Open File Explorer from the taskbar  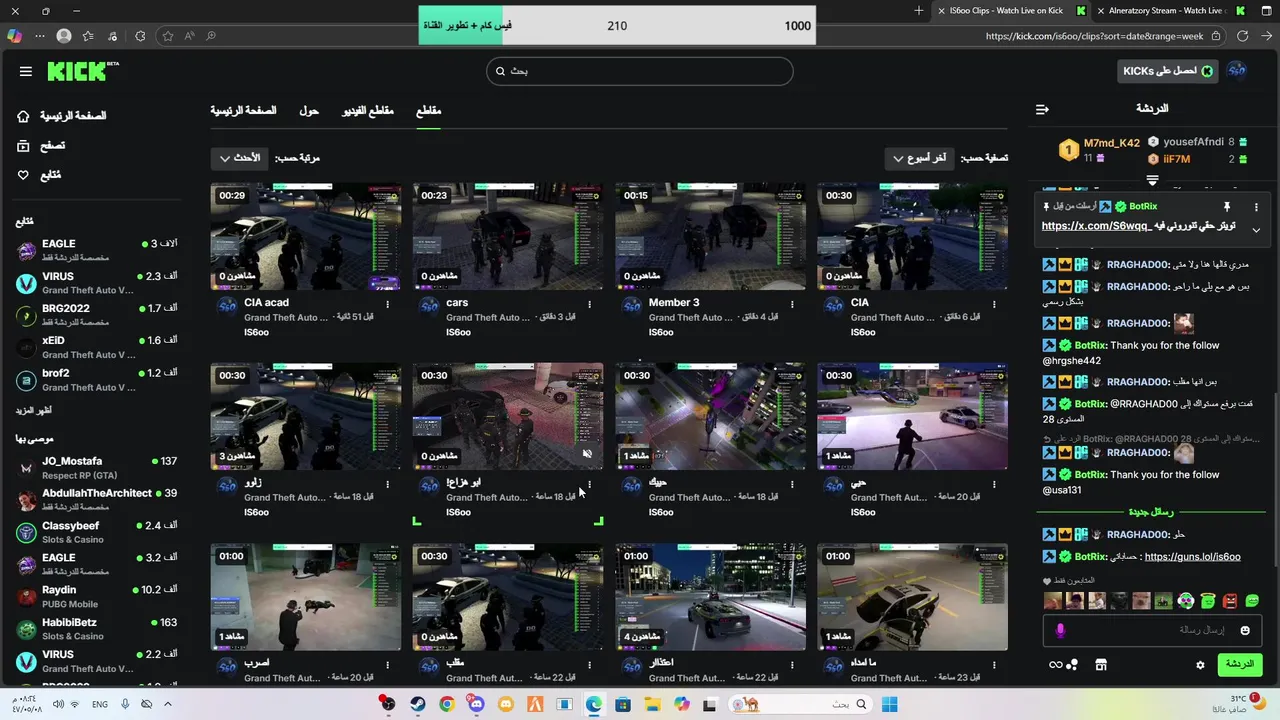tap(652, 704)
